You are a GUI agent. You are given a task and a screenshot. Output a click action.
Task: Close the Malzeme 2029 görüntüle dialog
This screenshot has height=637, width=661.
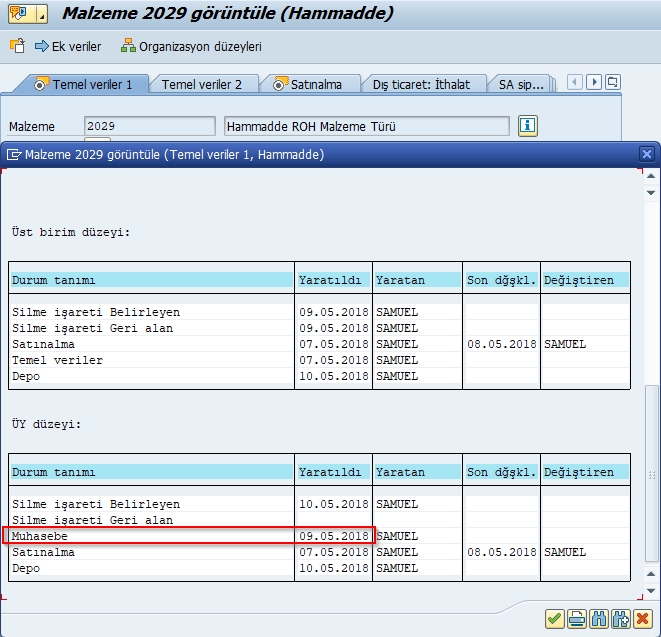tap(648, 154)
